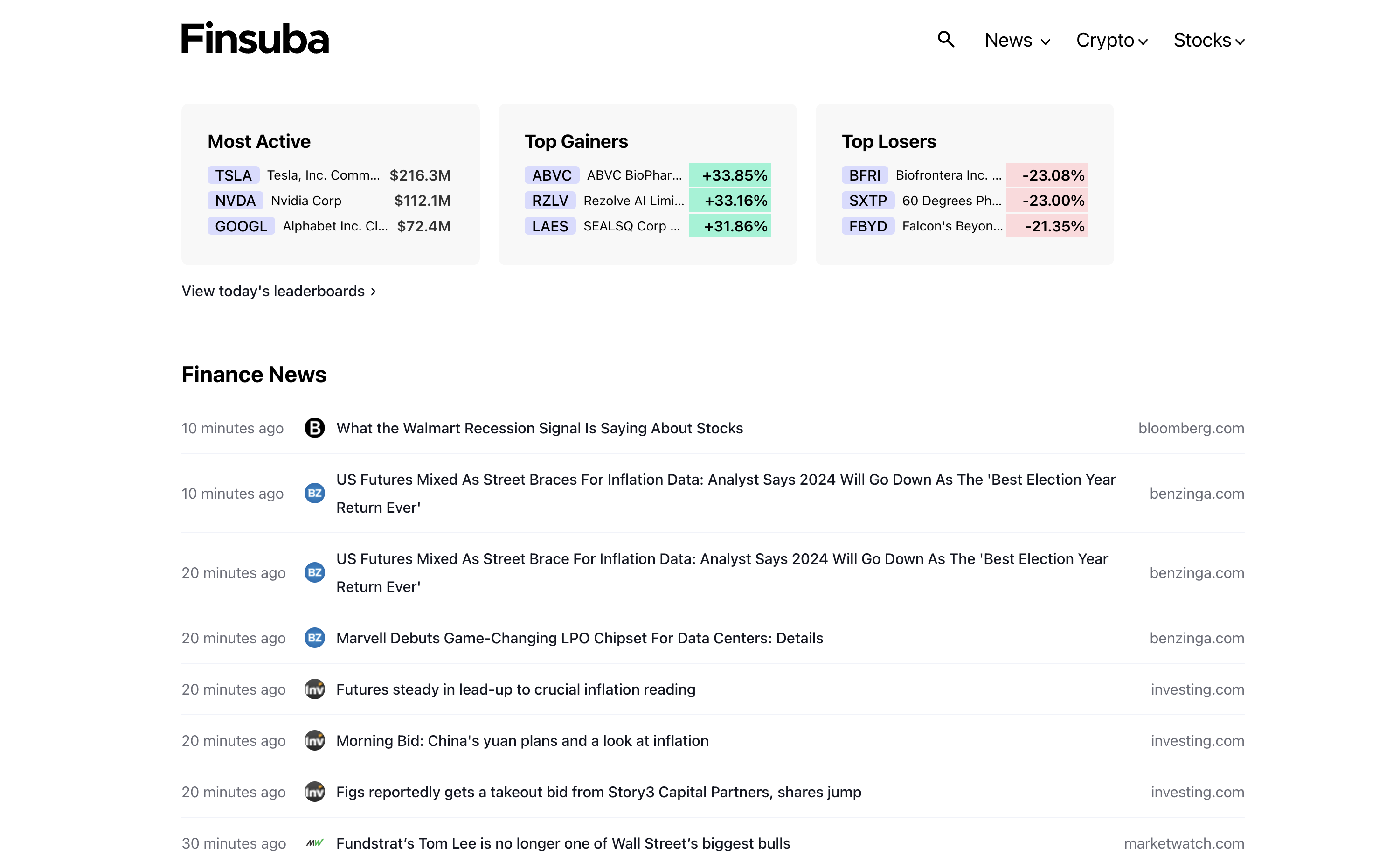This screenshot has width=1400, height=863.
Task: Click the -21.35% loss value
Action: click(1047, 226)
